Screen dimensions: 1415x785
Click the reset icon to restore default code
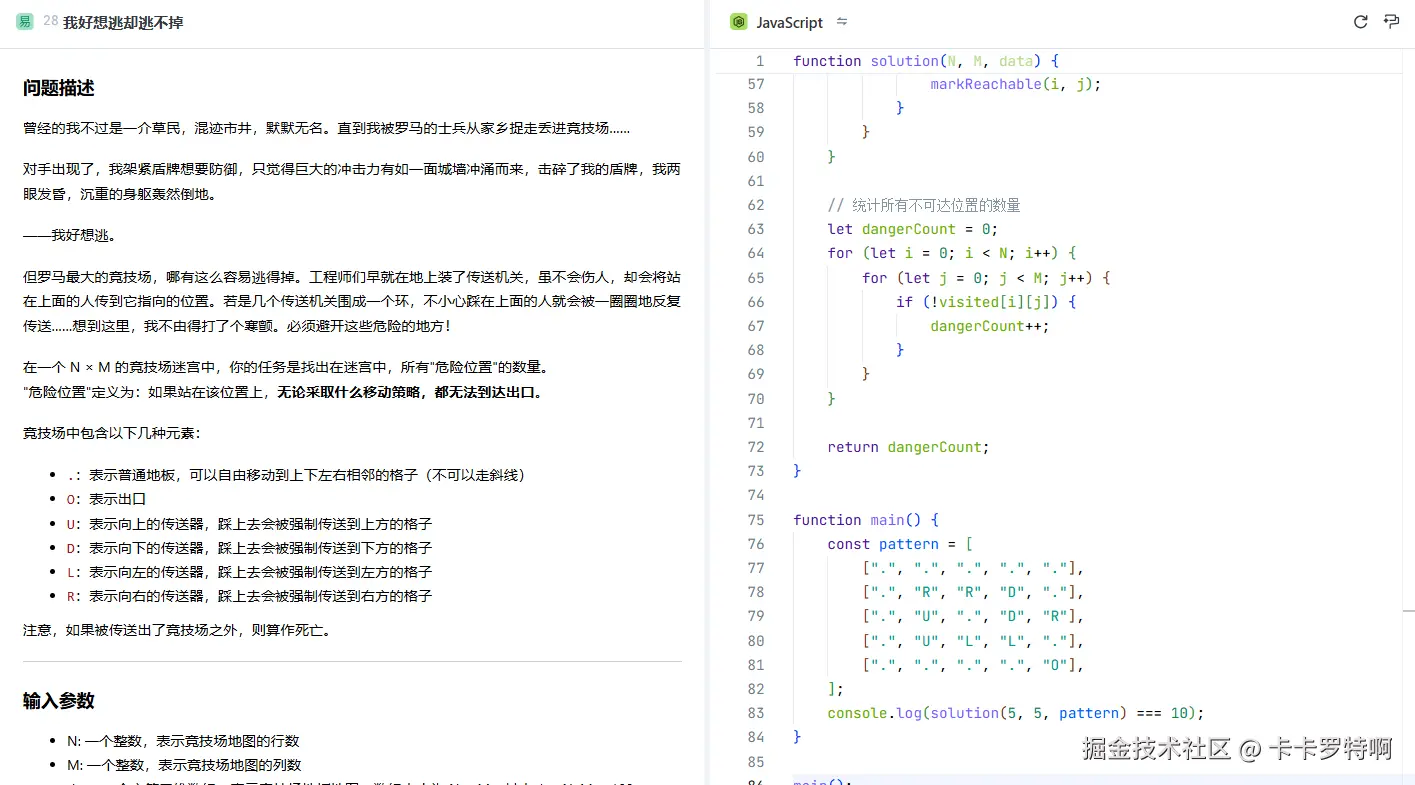(1360, 21)
